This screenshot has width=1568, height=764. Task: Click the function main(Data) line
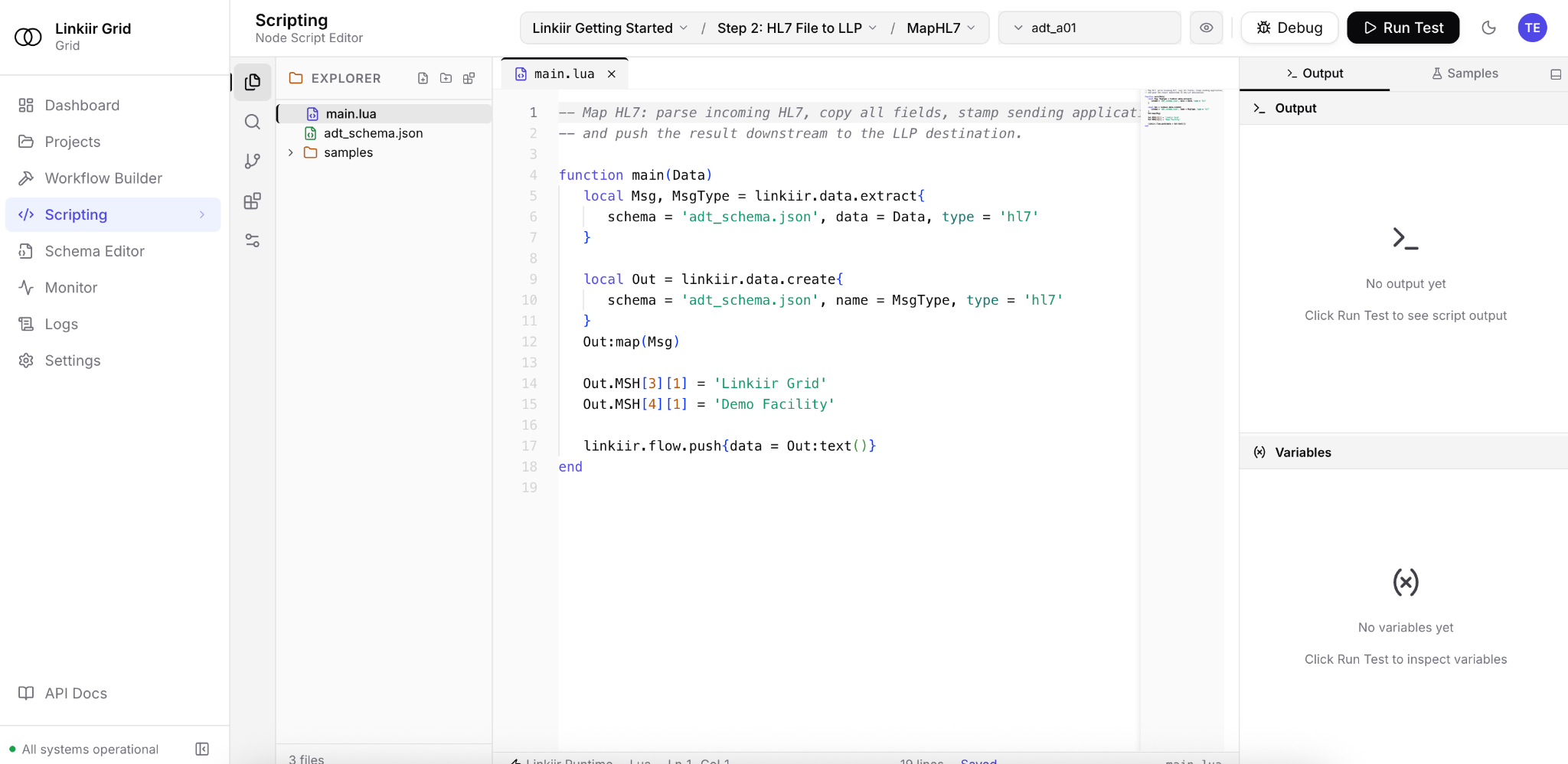pyautogui.click(x=635, y=175)
